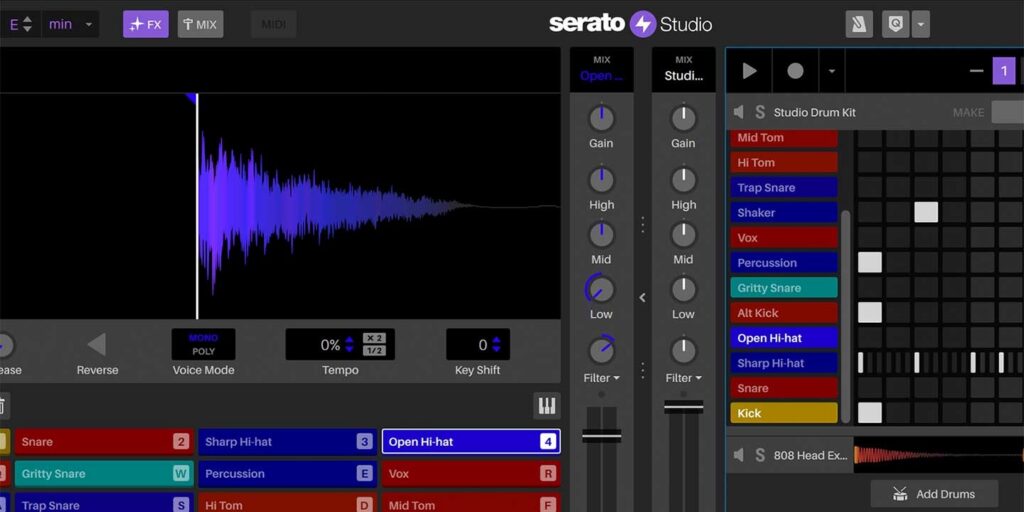Adjust the Studio deck Low knob
This screenshot has height=512, width=1024.
coord(684,289)
